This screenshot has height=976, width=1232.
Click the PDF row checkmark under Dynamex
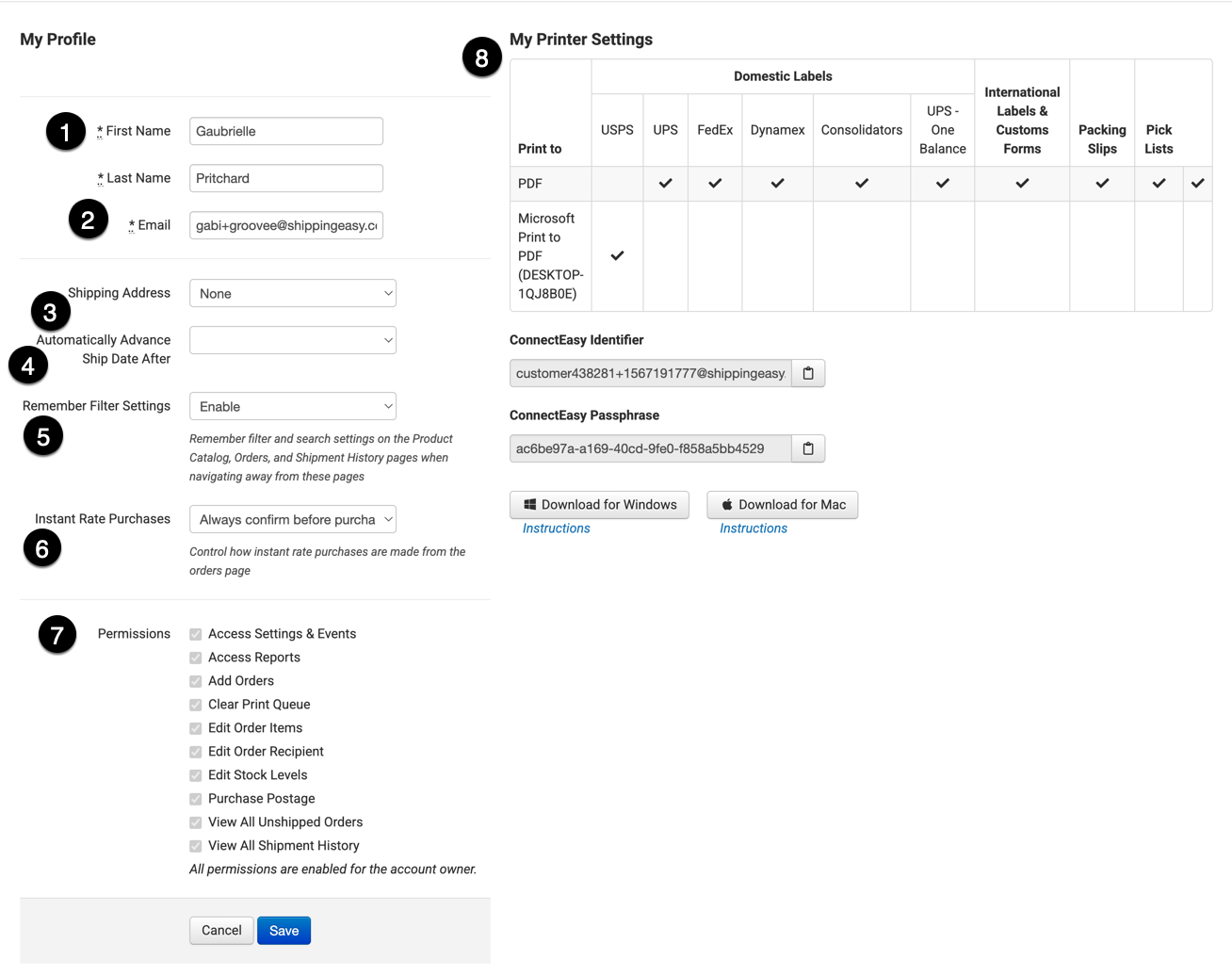[x=777, y=184]
